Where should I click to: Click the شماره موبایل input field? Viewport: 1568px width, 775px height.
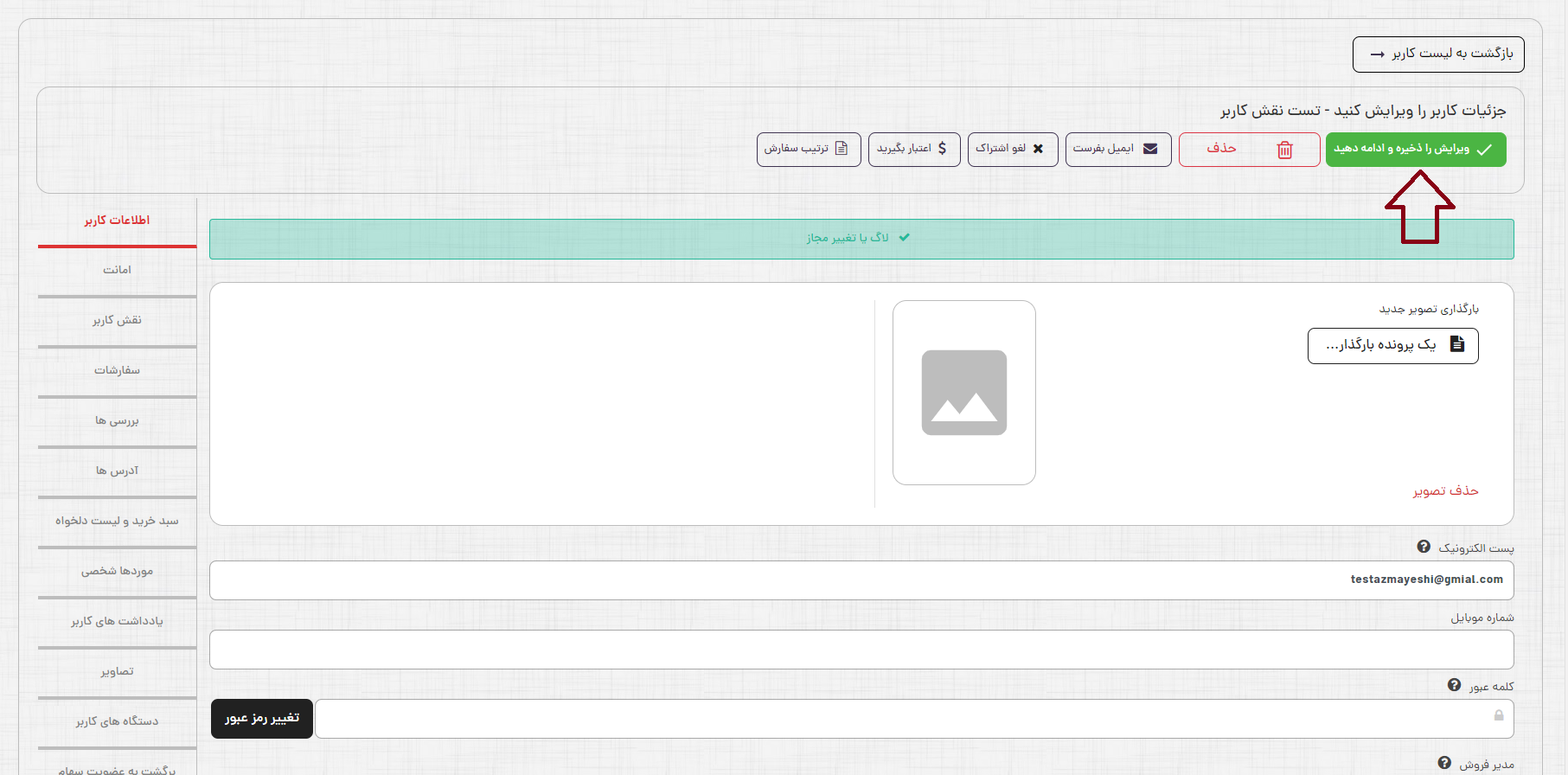click(x=861, y=650)
